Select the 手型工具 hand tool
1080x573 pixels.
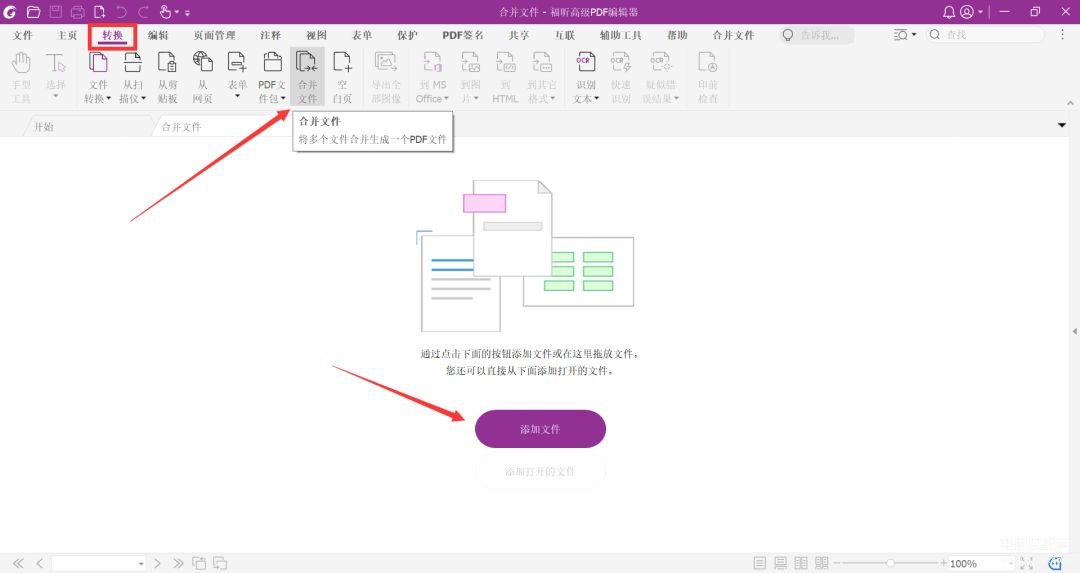[21, 78]
